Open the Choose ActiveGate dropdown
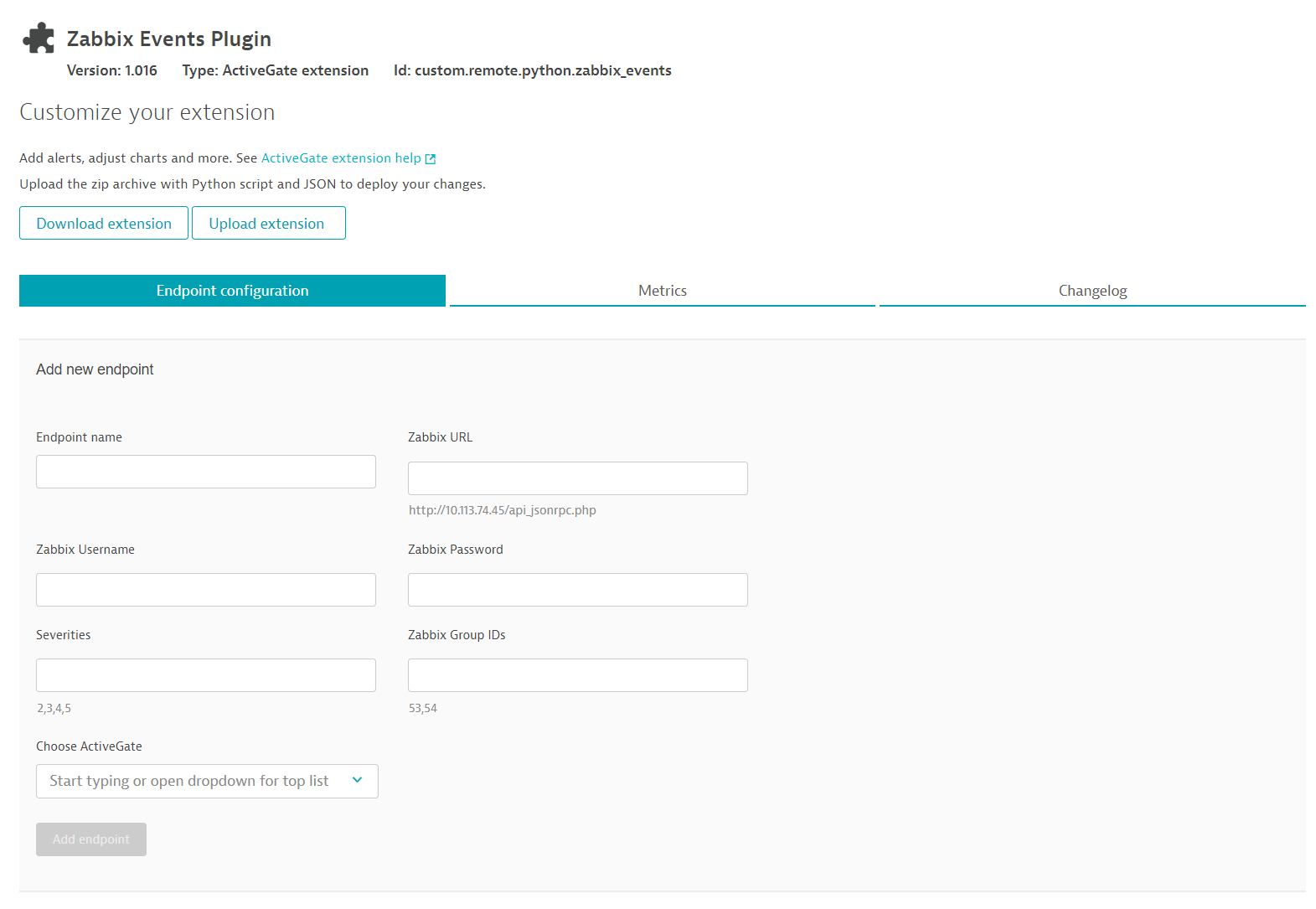1316x909 pixels. coord(207,781)
